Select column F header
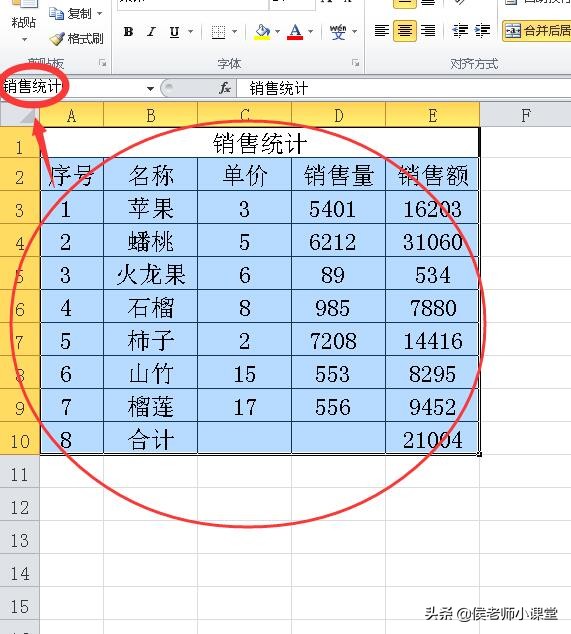The image size is (571, 634). pyautogui.click(x=526, y=116)
